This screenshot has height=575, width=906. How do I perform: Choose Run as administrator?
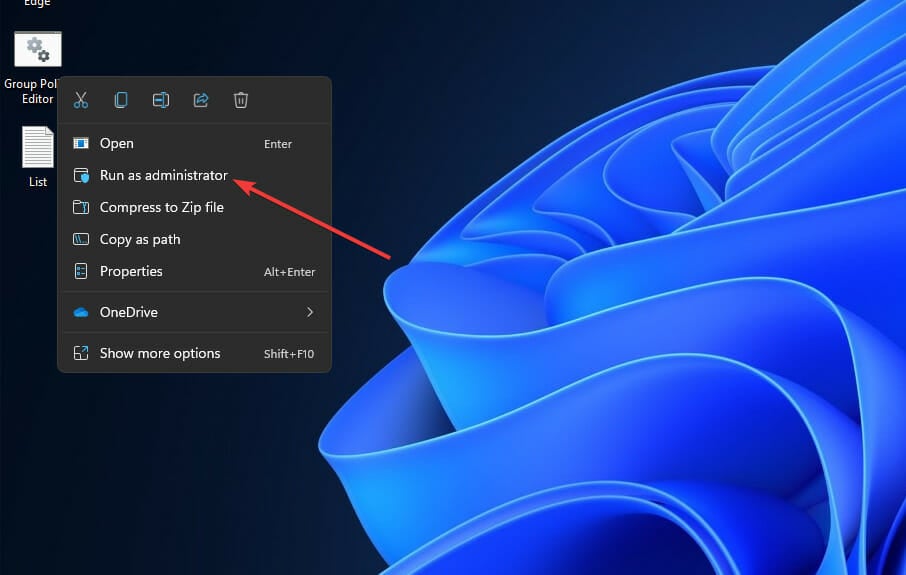195,175
